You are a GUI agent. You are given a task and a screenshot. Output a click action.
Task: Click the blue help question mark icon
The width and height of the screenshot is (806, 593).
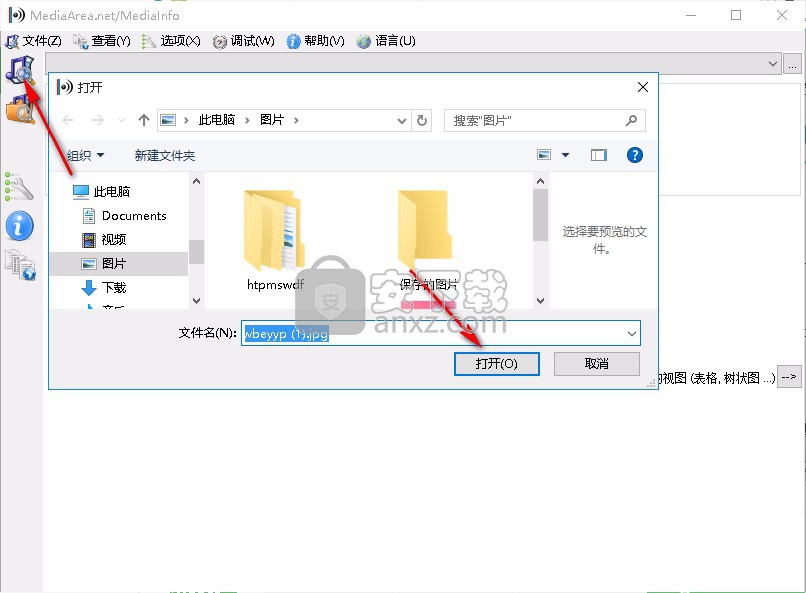tap(634, 155)
